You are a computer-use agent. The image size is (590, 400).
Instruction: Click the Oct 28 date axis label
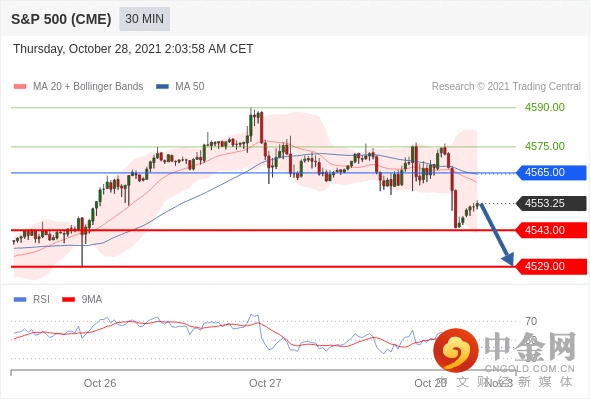[x=430, y=383]
